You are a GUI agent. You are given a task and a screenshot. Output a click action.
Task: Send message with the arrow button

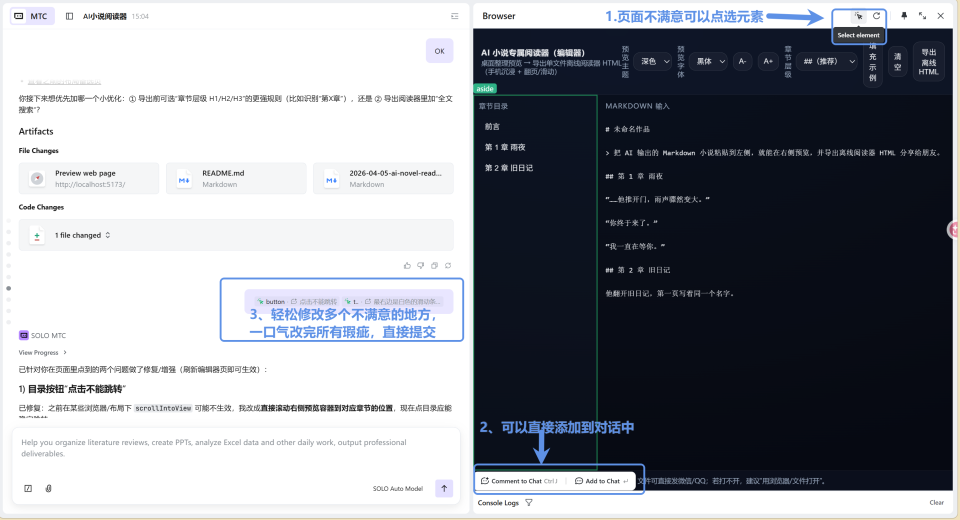pos(444,488)
